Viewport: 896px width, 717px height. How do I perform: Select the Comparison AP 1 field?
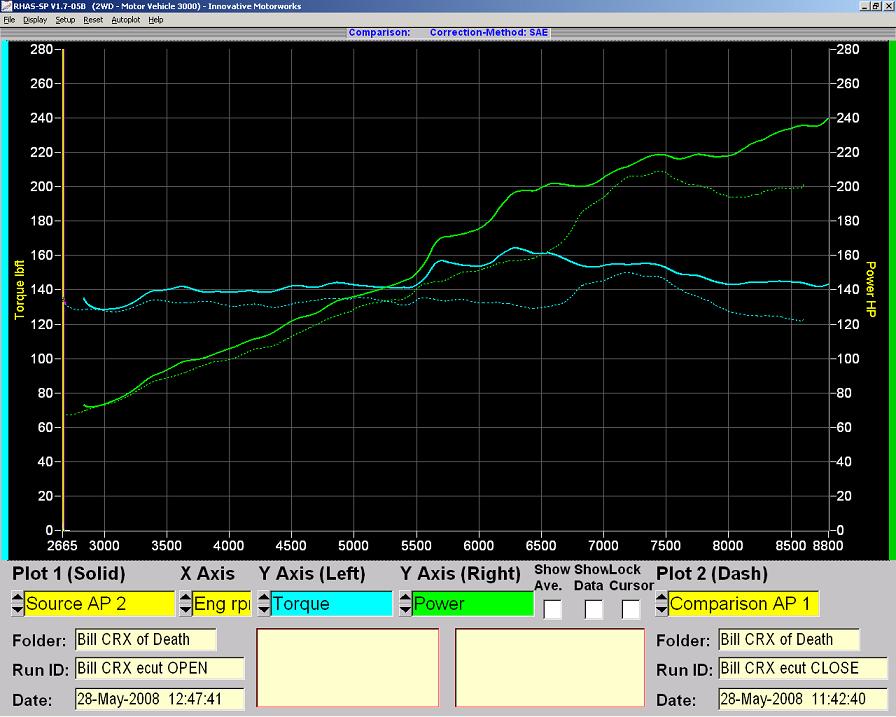743,604
